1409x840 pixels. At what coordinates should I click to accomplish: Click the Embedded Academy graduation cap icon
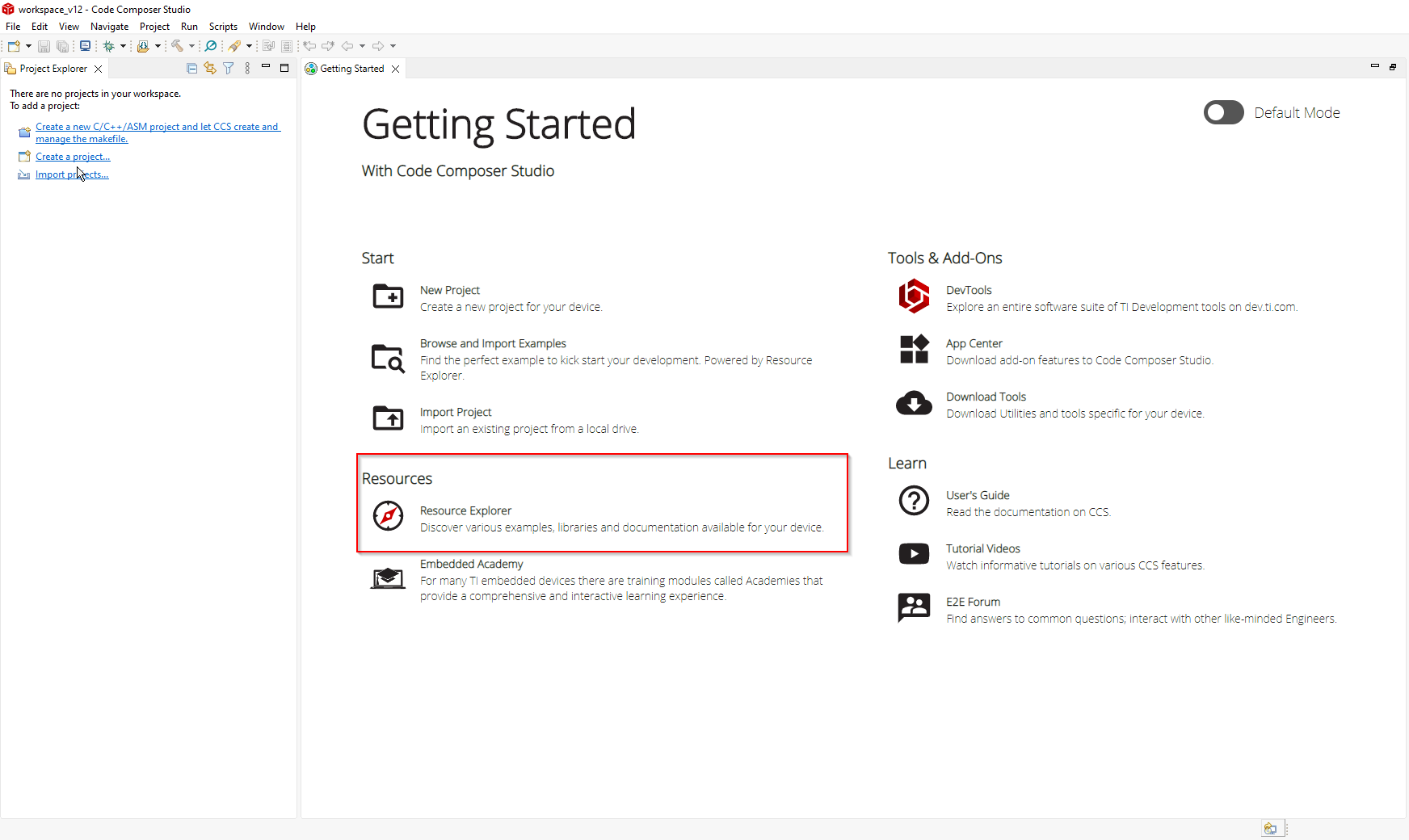click(x=388, y=578)
